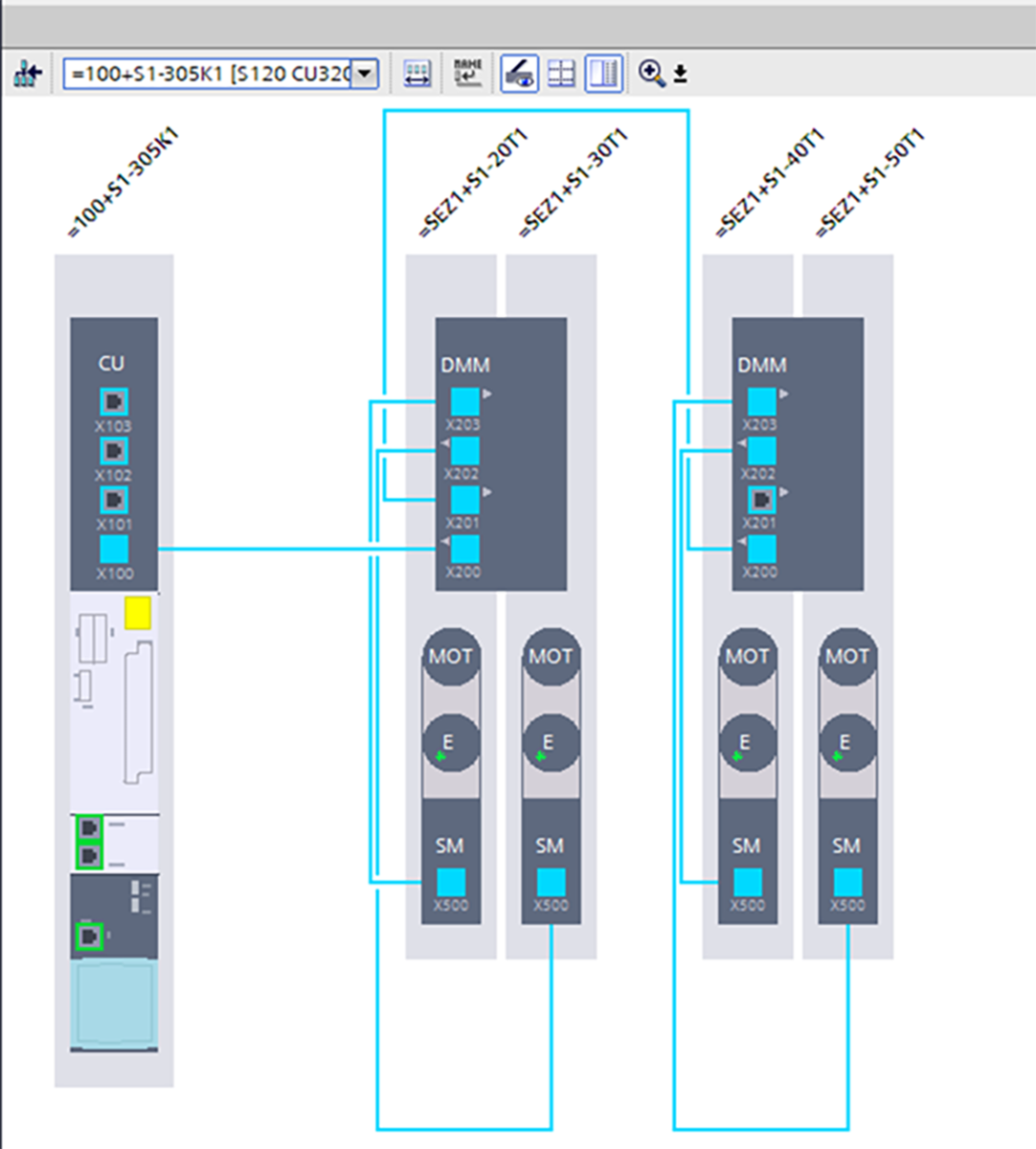Select SM port X500 of 50T1

[x=847, y=882]
